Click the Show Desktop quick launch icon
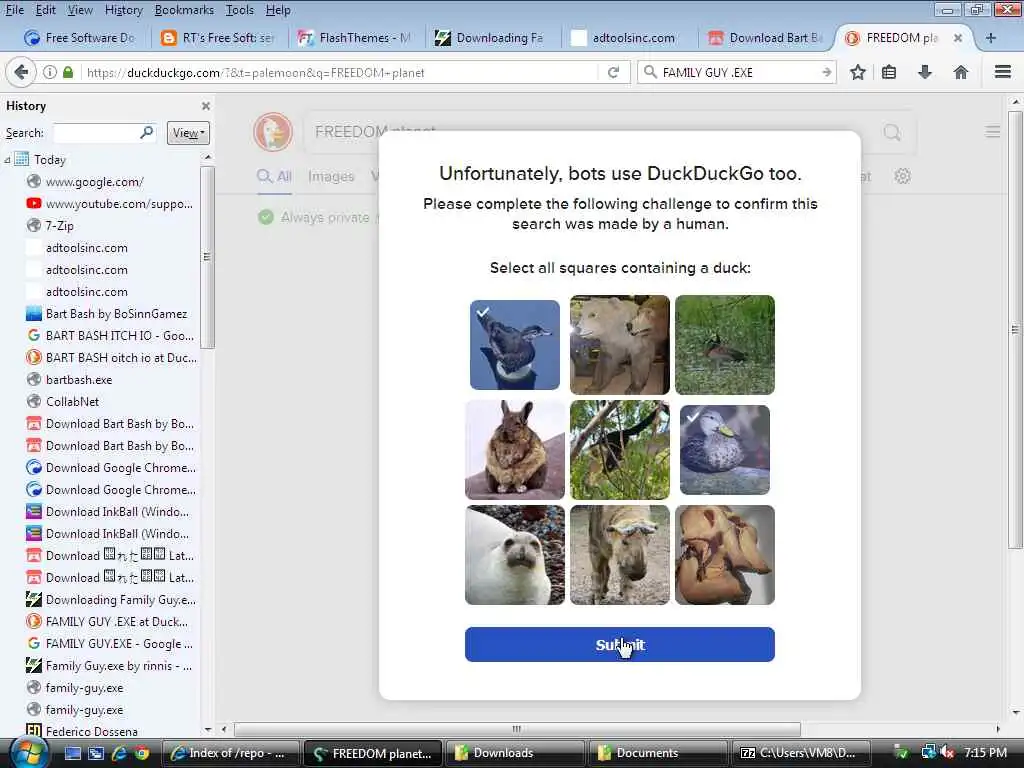1024x768 pixels. click(73, 753)
